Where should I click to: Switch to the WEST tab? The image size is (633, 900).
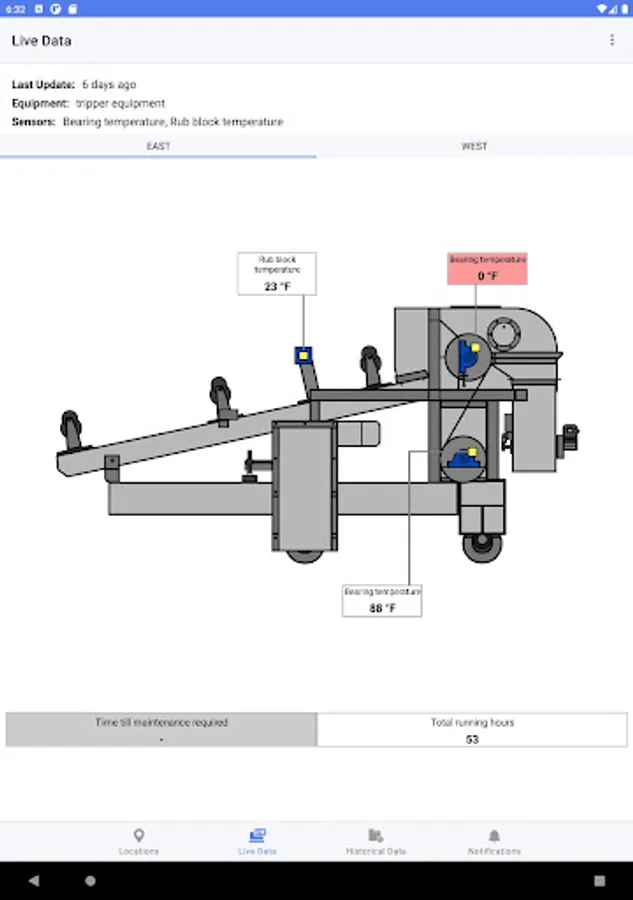[474, 146]
